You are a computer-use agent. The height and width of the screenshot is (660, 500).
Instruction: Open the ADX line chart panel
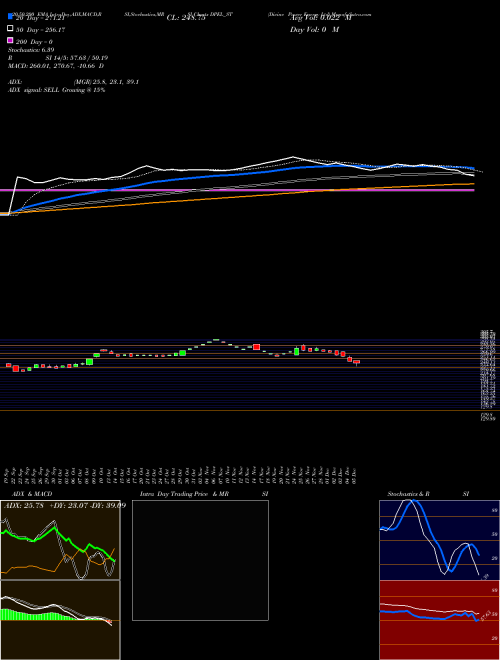click(60, 540)
